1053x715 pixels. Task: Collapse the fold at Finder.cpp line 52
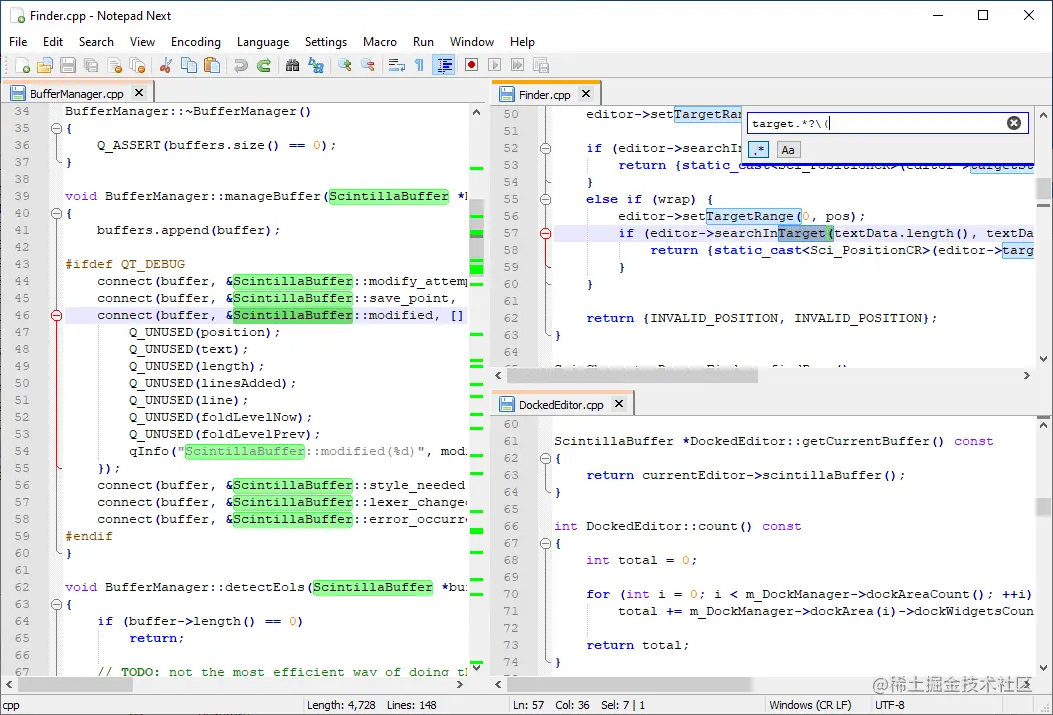coord(545,148)
